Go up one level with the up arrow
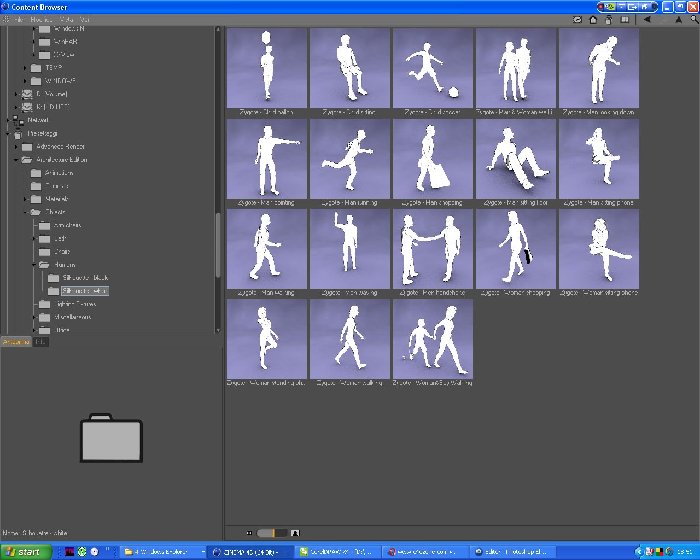700x560 pixels. click(x=679, y=20)
